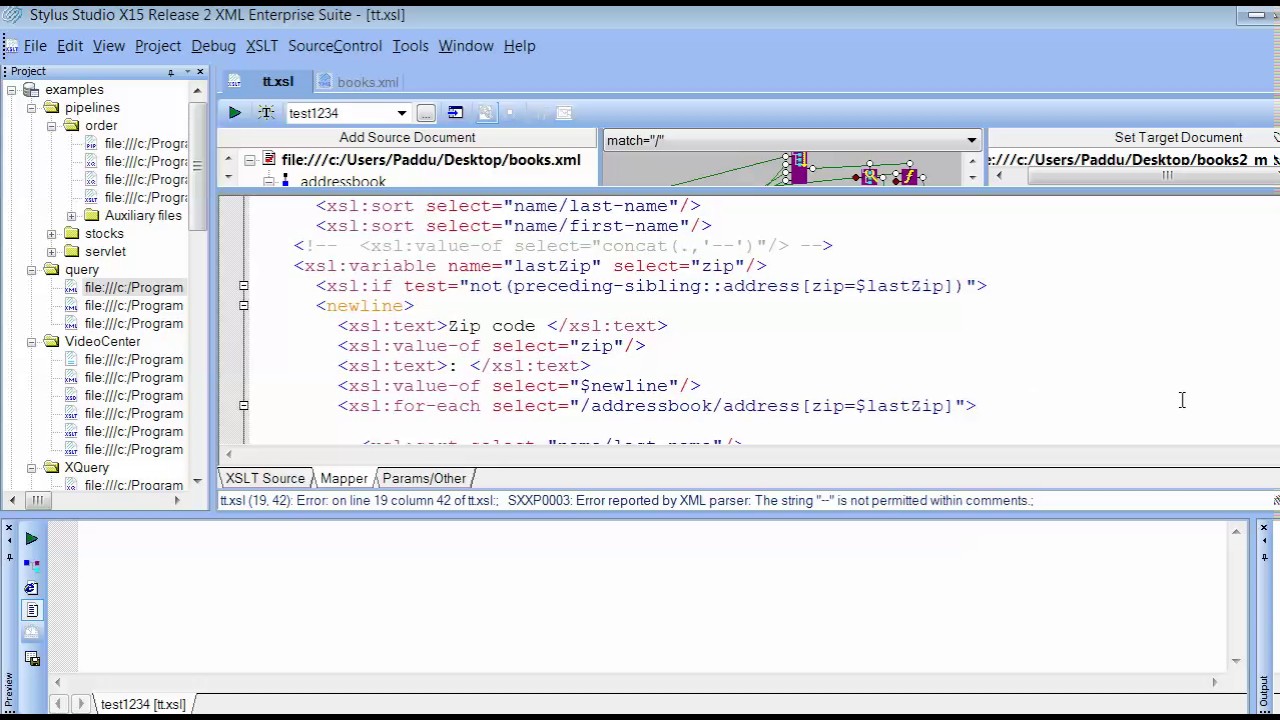The height and width of the screenshot is (720, 1280).
Task: Collapse the newline element code fold
Action: [x=243, y=306]
